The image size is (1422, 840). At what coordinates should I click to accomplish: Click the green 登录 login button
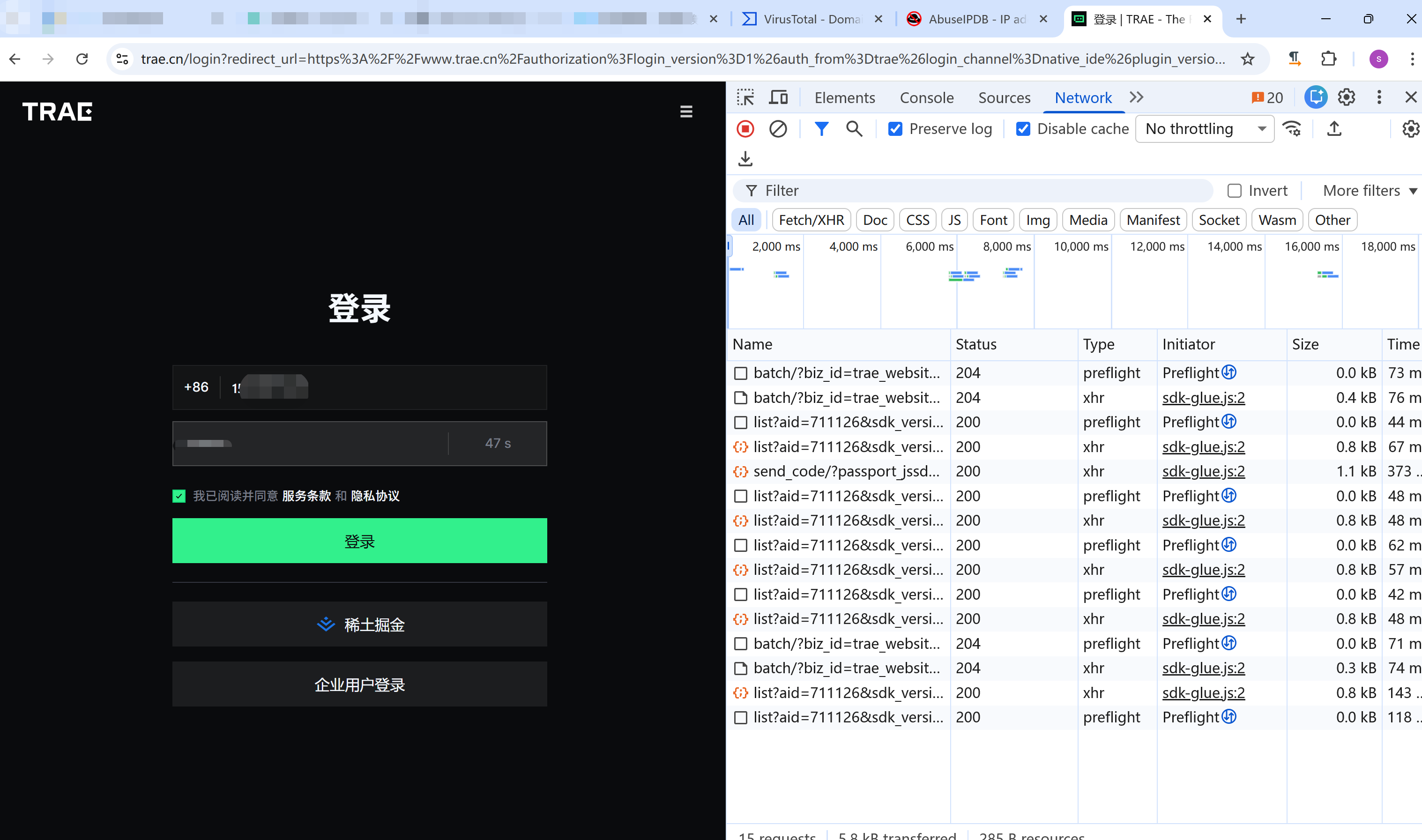point(359,541)
